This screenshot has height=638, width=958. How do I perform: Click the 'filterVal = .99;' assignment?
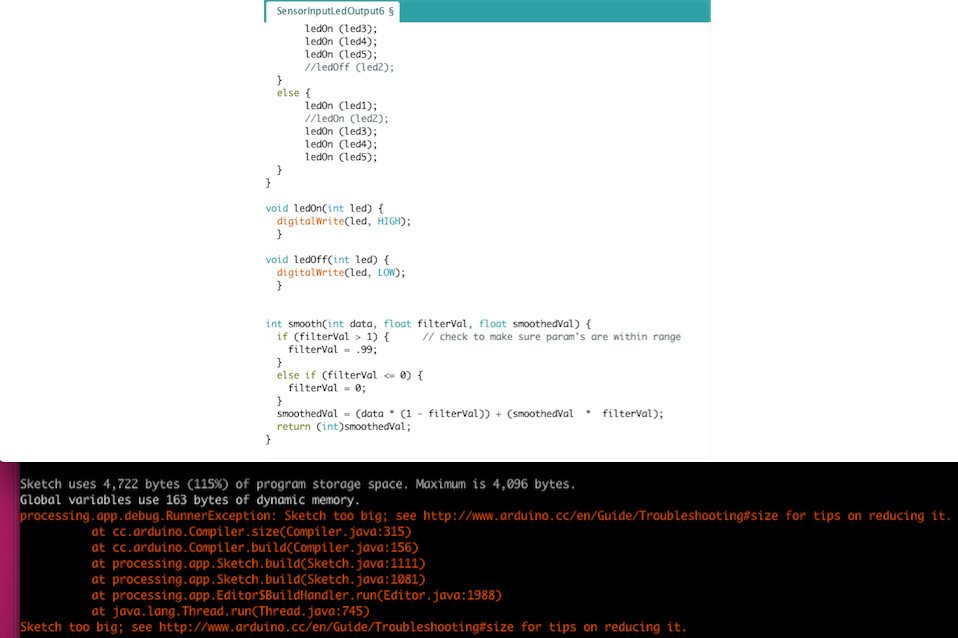point(333,350)
